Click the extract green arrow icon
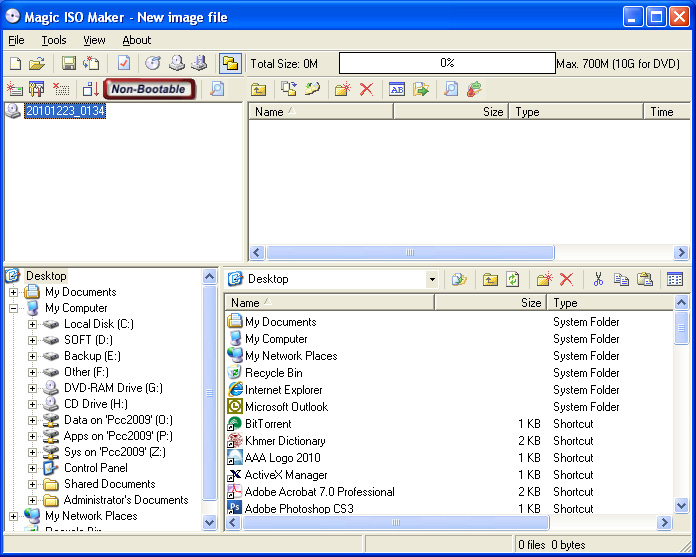Screen dimensions: 696x557 coord(421,89)
